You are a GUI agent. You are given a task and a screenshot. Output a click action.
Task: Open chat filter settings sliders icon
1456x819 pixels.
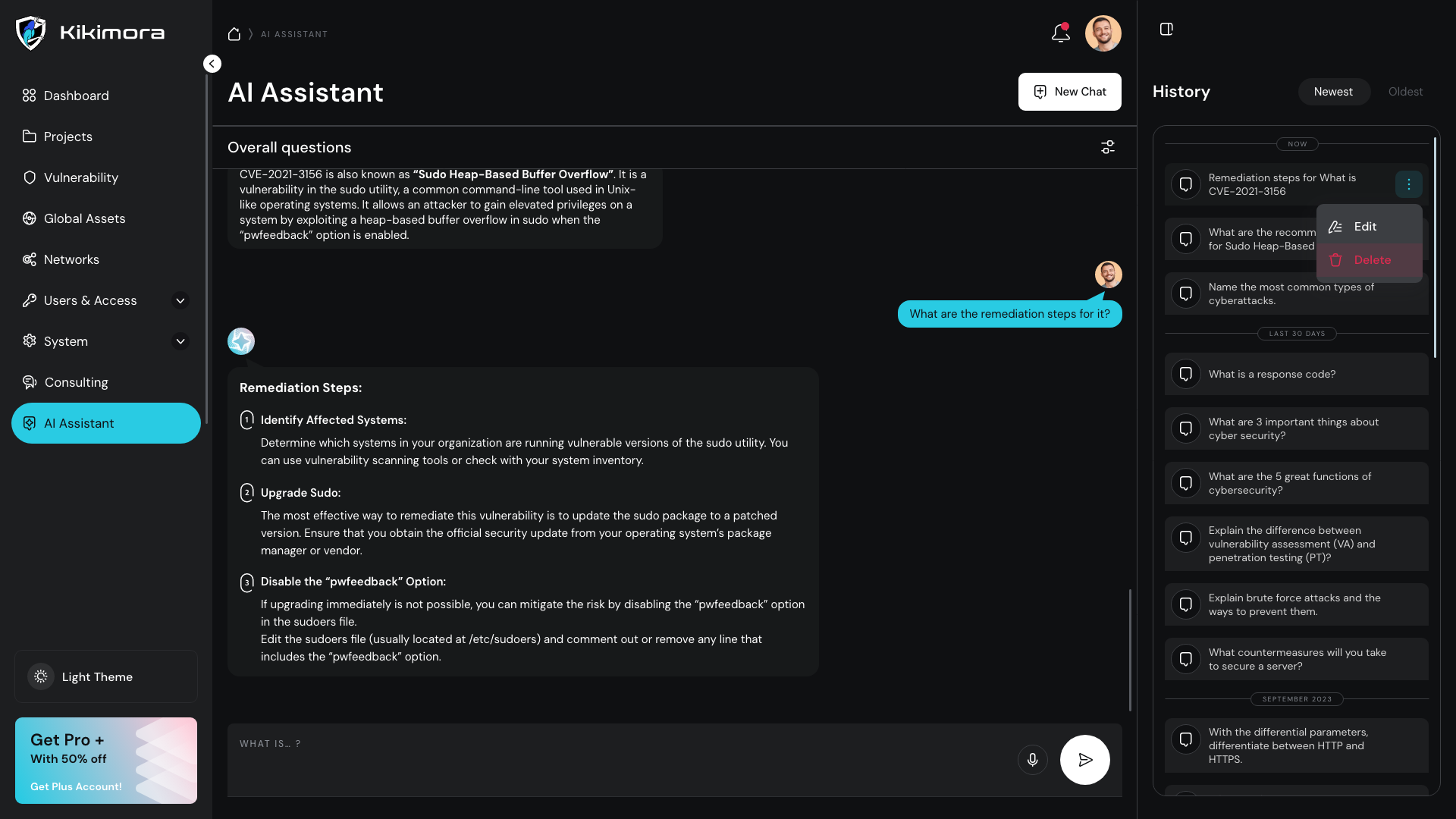1108,147
